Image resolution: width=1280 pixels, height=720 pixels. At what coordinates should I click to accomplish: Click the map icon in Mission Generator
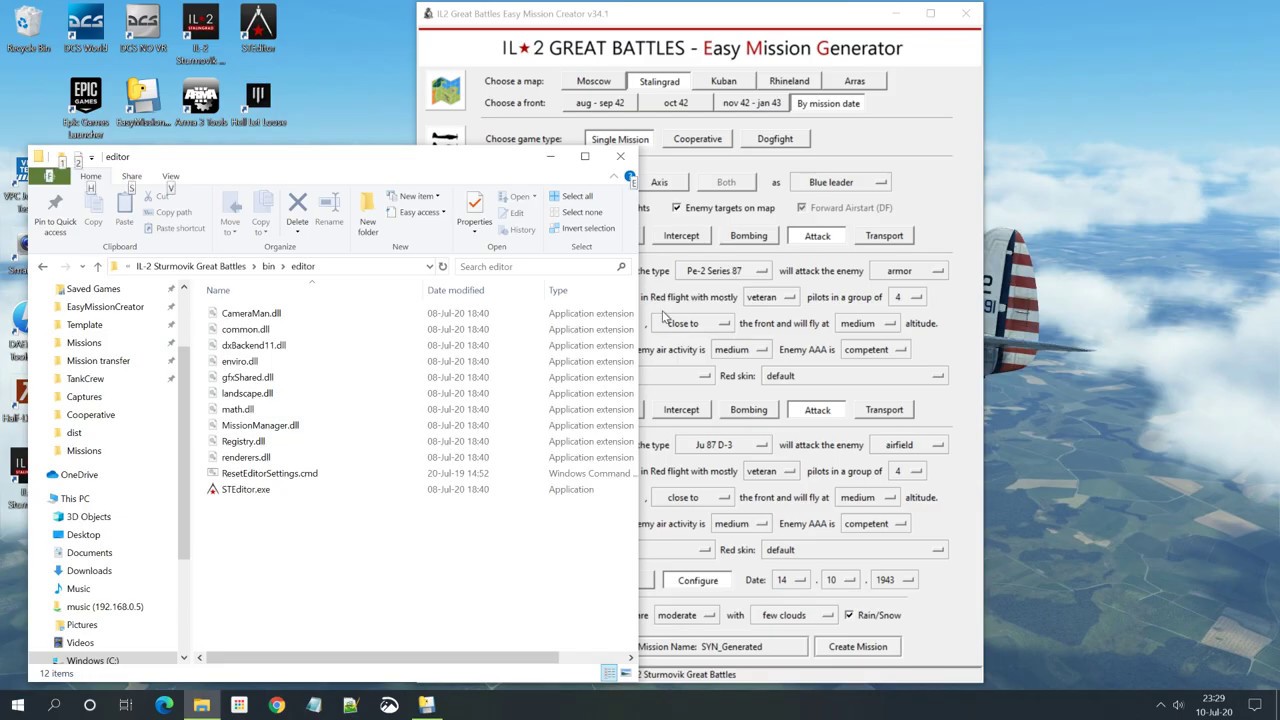445,91
